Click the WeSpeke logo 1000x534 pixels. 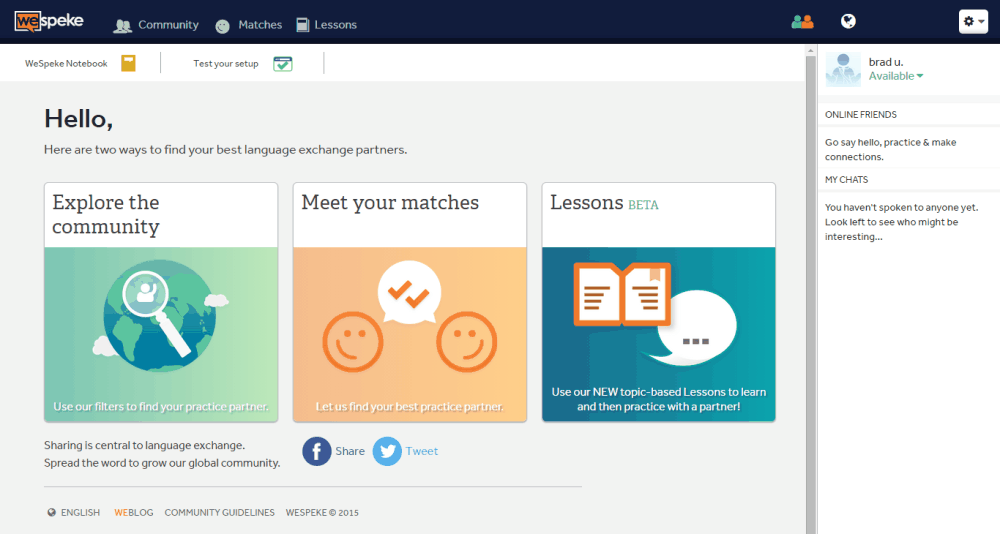click(49, 21)
